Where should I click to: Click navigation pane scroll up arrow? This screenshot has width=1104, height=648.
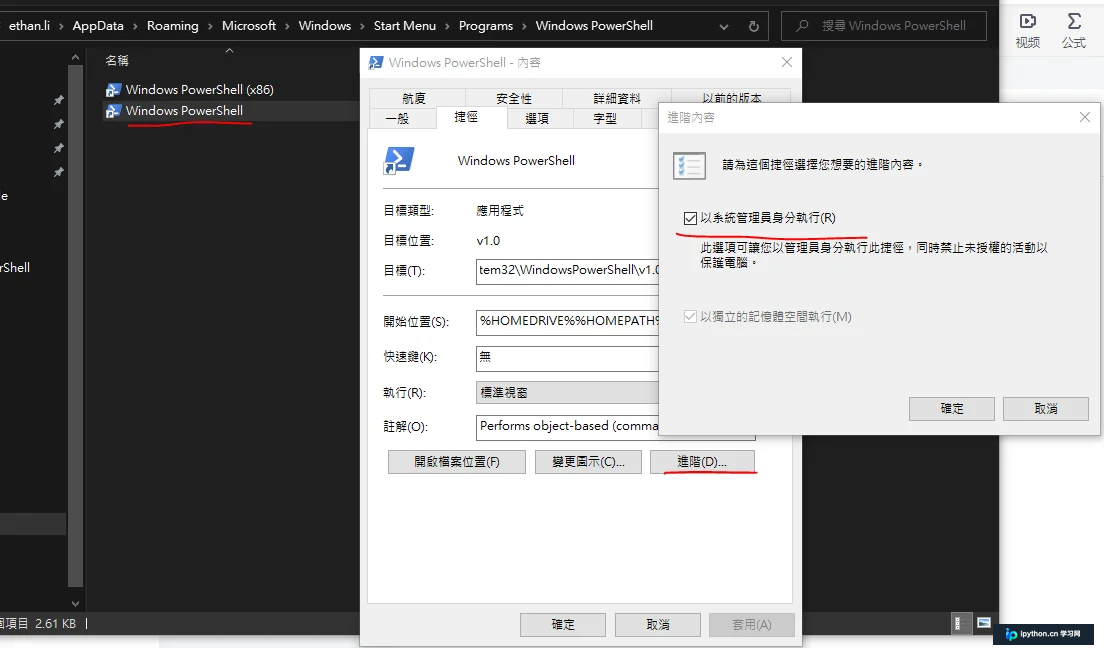click(75, 57)
